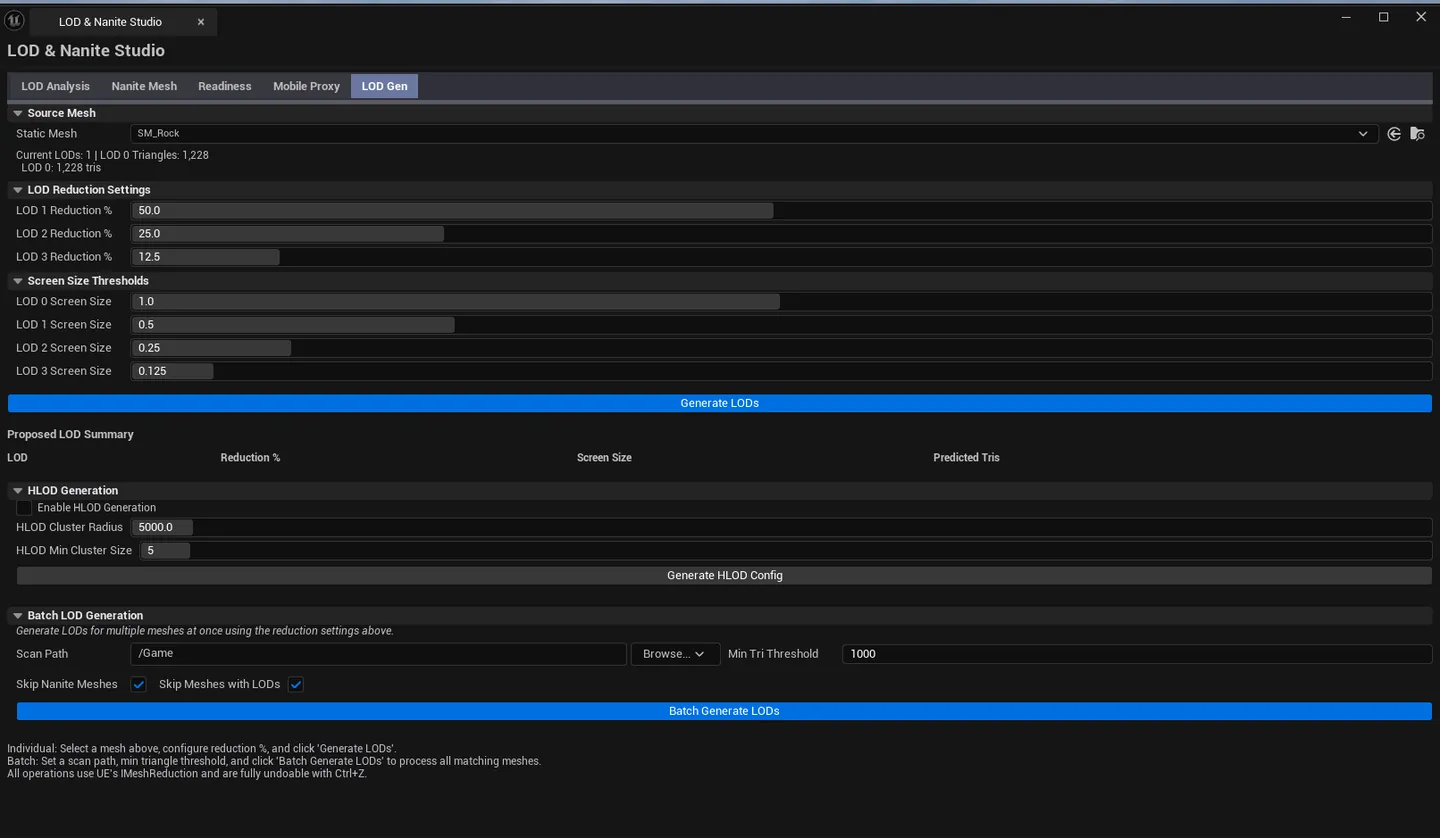The image size is (1440, 838).
Task: Click the LOD 2 Reduction % slider
Action: click(x=782, y=234)
